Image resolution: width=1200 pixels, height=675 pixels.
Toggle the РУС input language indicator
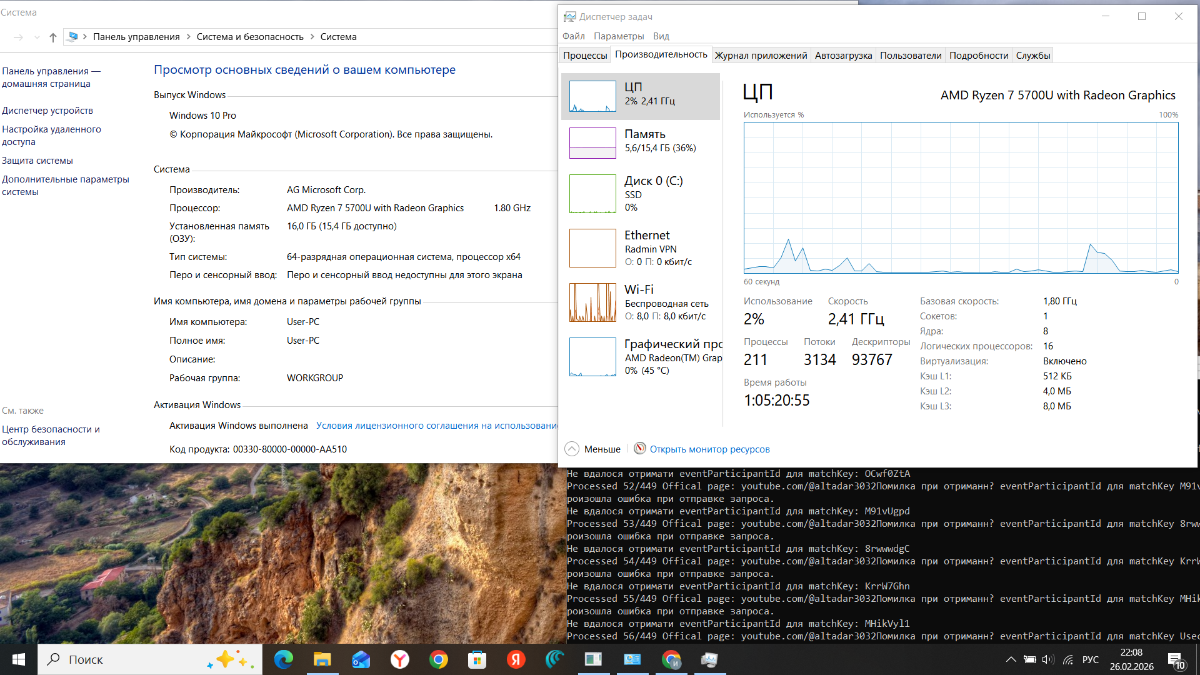1092,660
